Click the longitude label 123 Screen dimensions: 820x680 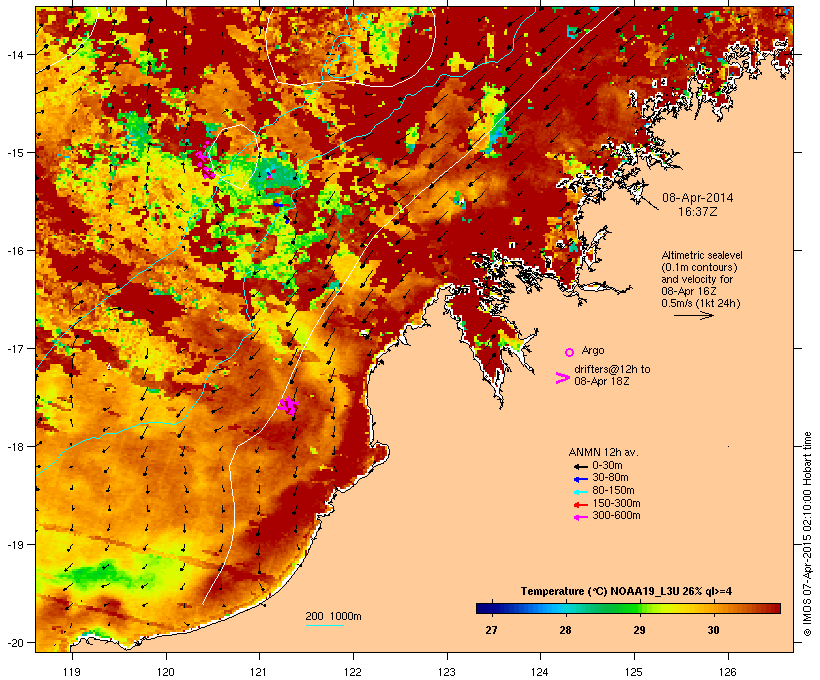[x=447, y=672]
